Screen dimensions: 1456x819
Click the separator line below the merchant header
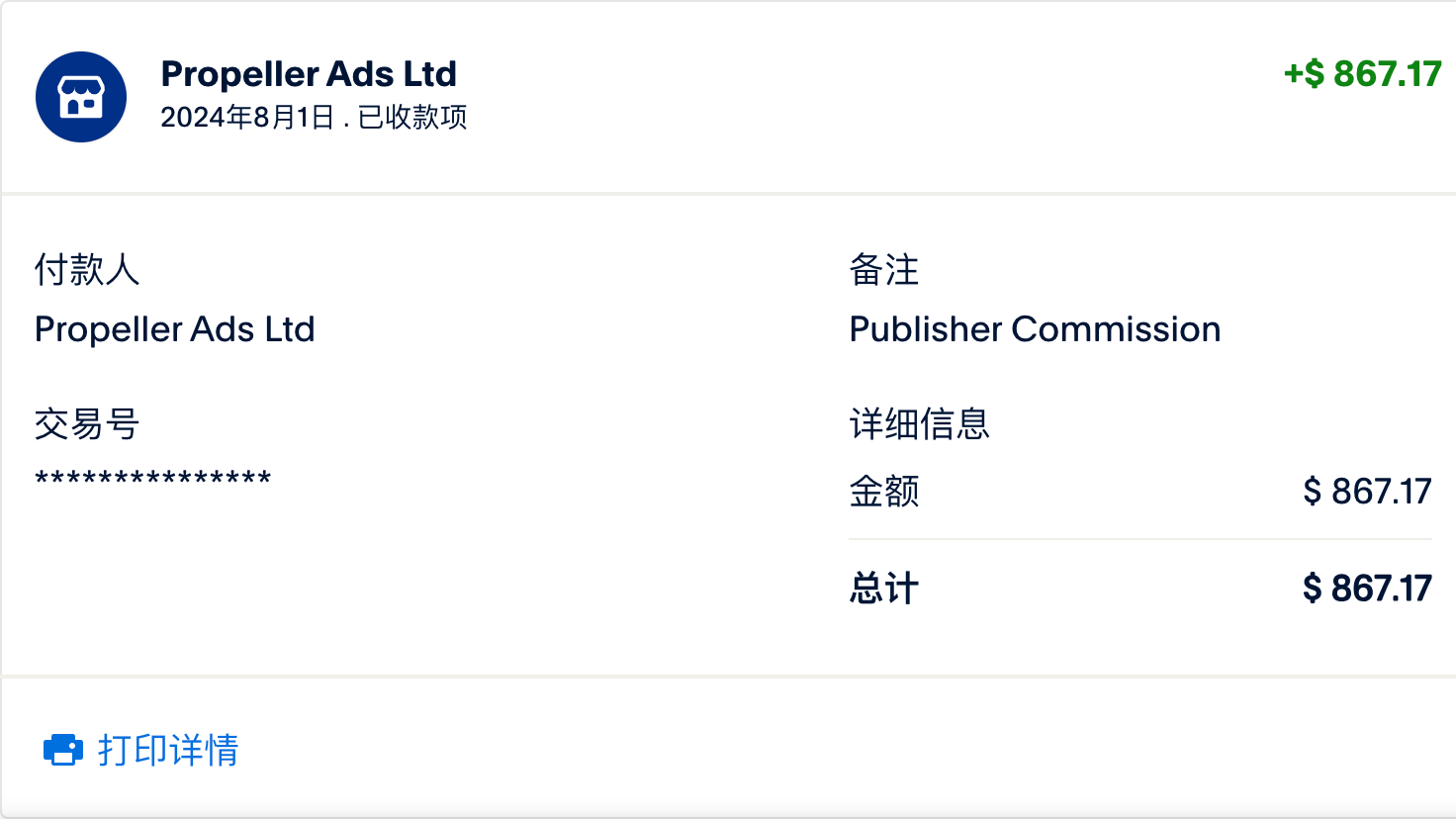pyautogui.click(x=728, y=193)
